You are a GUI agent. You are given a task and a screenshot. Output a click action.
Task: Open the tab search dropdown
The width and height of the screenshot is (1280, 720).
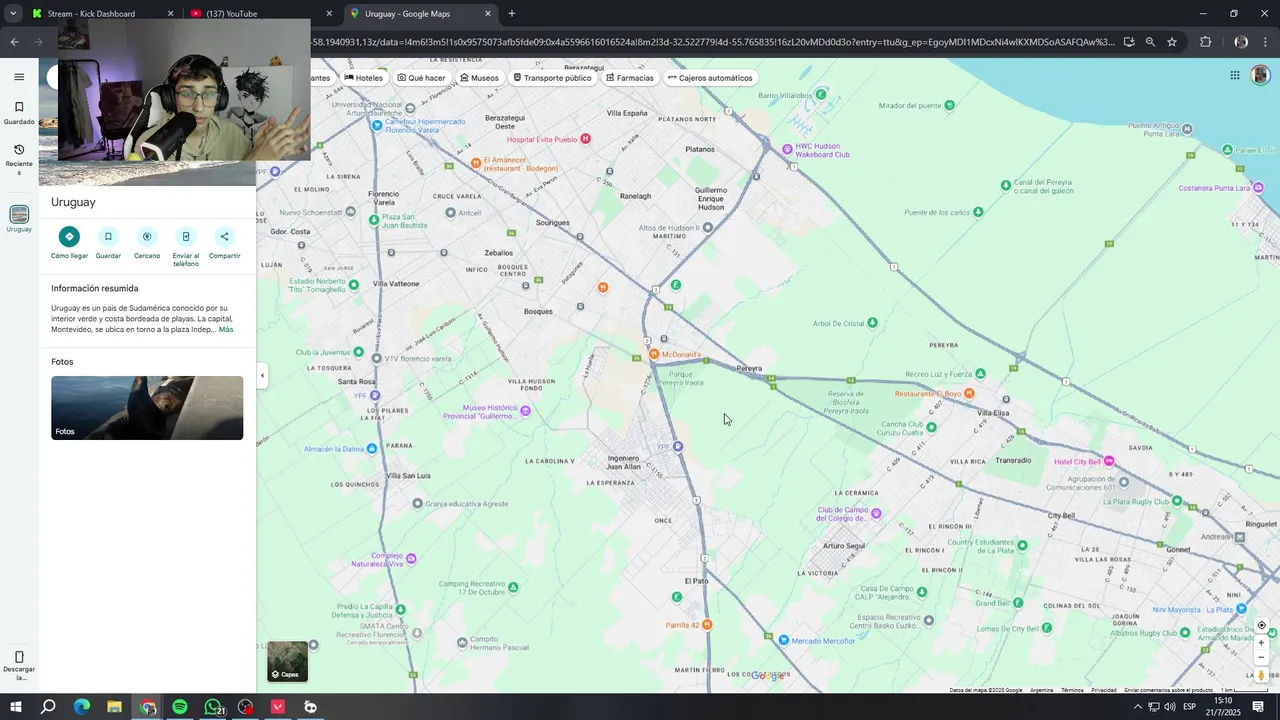(x=13, y=13)
